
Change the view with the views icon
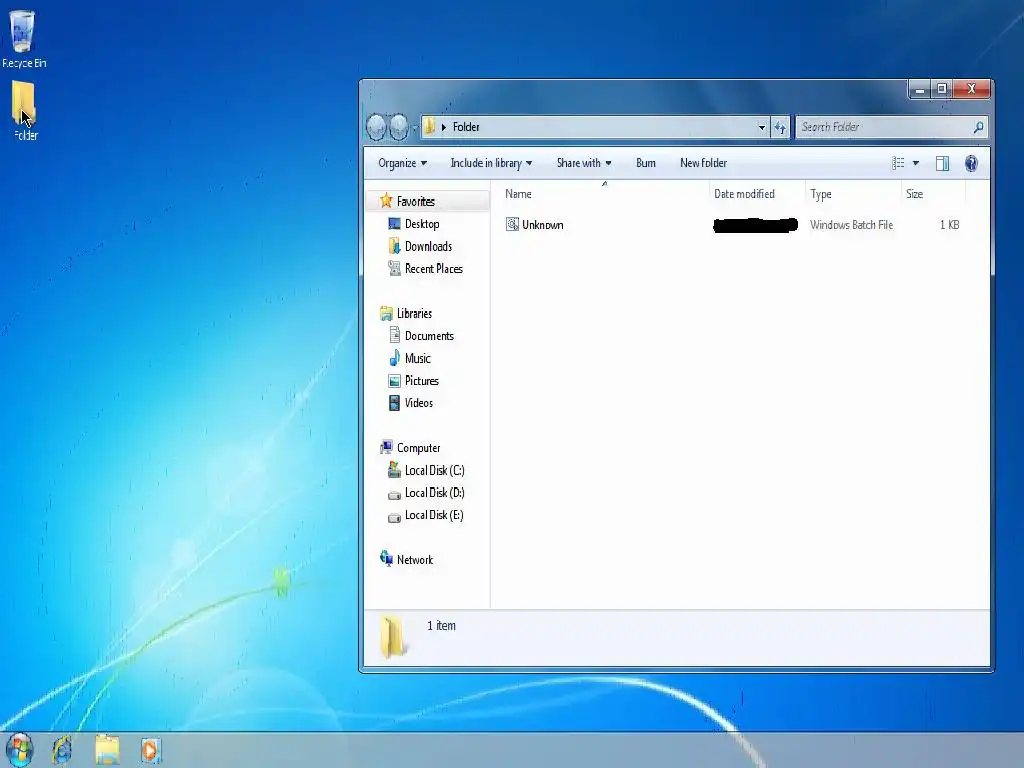899,163
